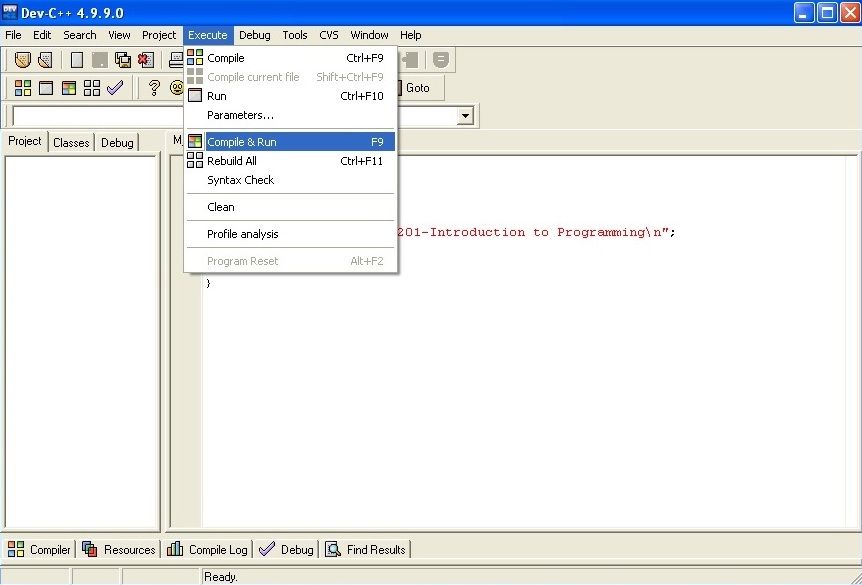Click the Compile four-colored-squares toolbar icon
This screenshot has width=862, height=585.
(x=23, y=88)
